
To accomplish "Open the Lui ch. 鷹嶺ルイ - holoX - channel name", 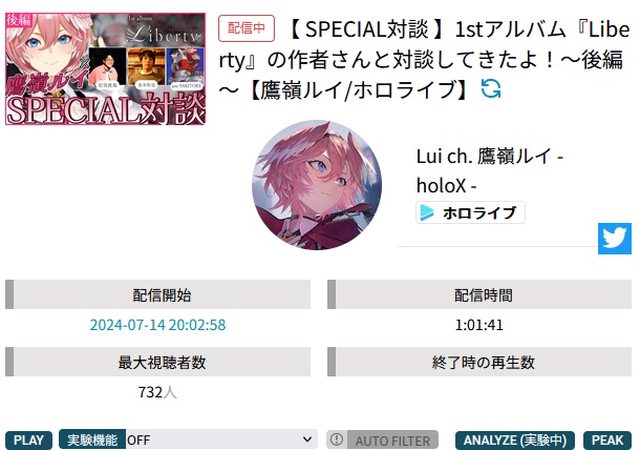I will pyautogui.click(x=489, y=171).
